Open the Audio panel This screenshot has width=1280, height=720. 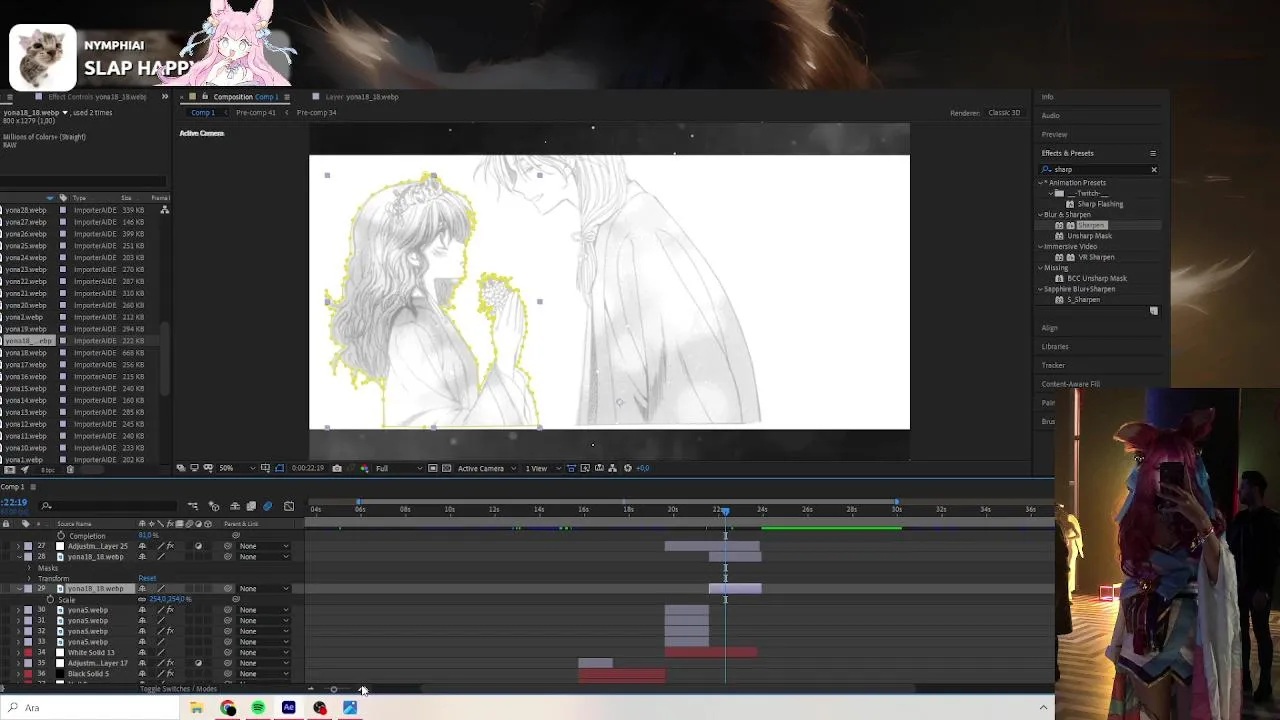pos(1050,115)
